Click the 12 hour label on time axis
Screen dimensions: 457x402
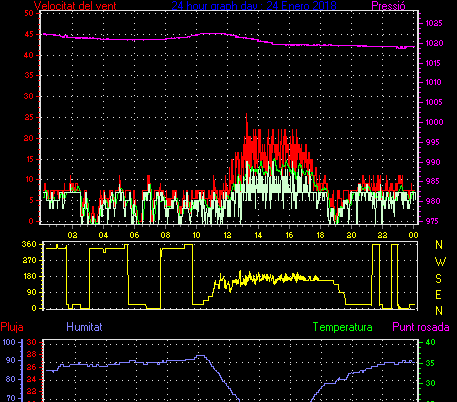tap(227, 235)
